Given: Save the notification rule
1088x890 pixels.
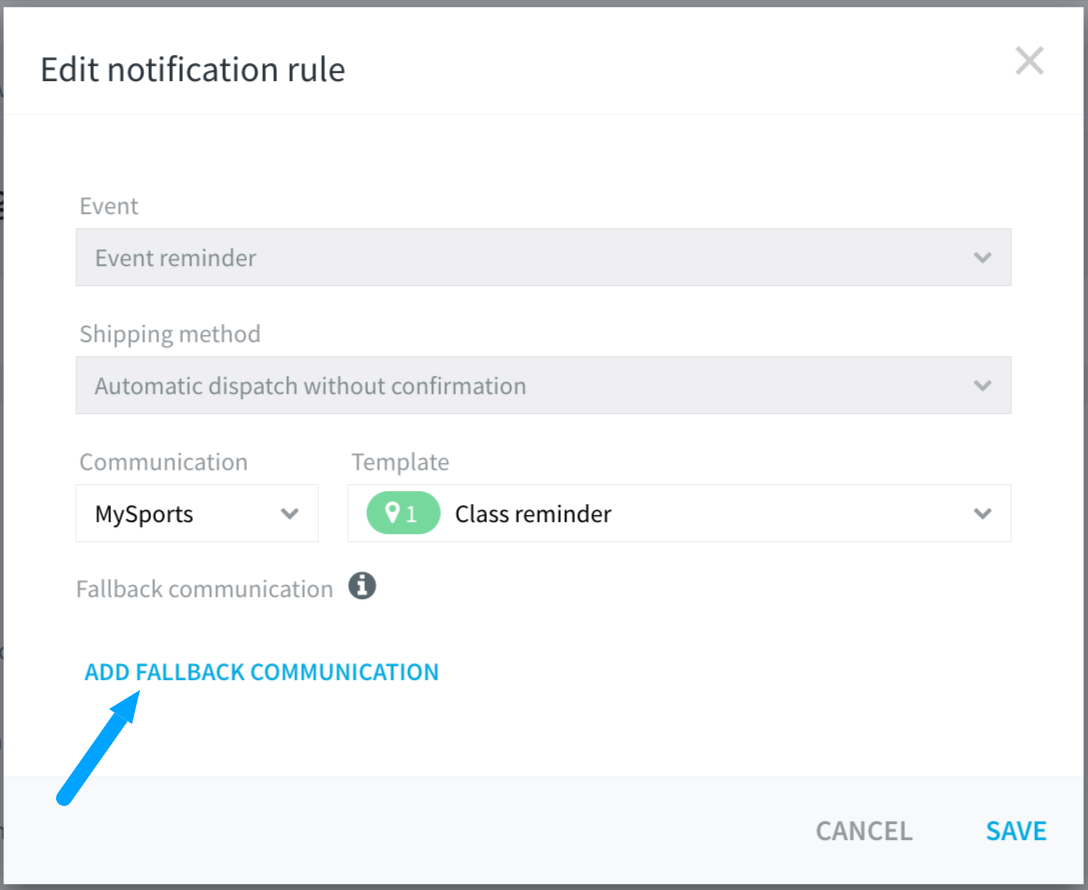Looking at the screenshot, I should click(1016, 830).
